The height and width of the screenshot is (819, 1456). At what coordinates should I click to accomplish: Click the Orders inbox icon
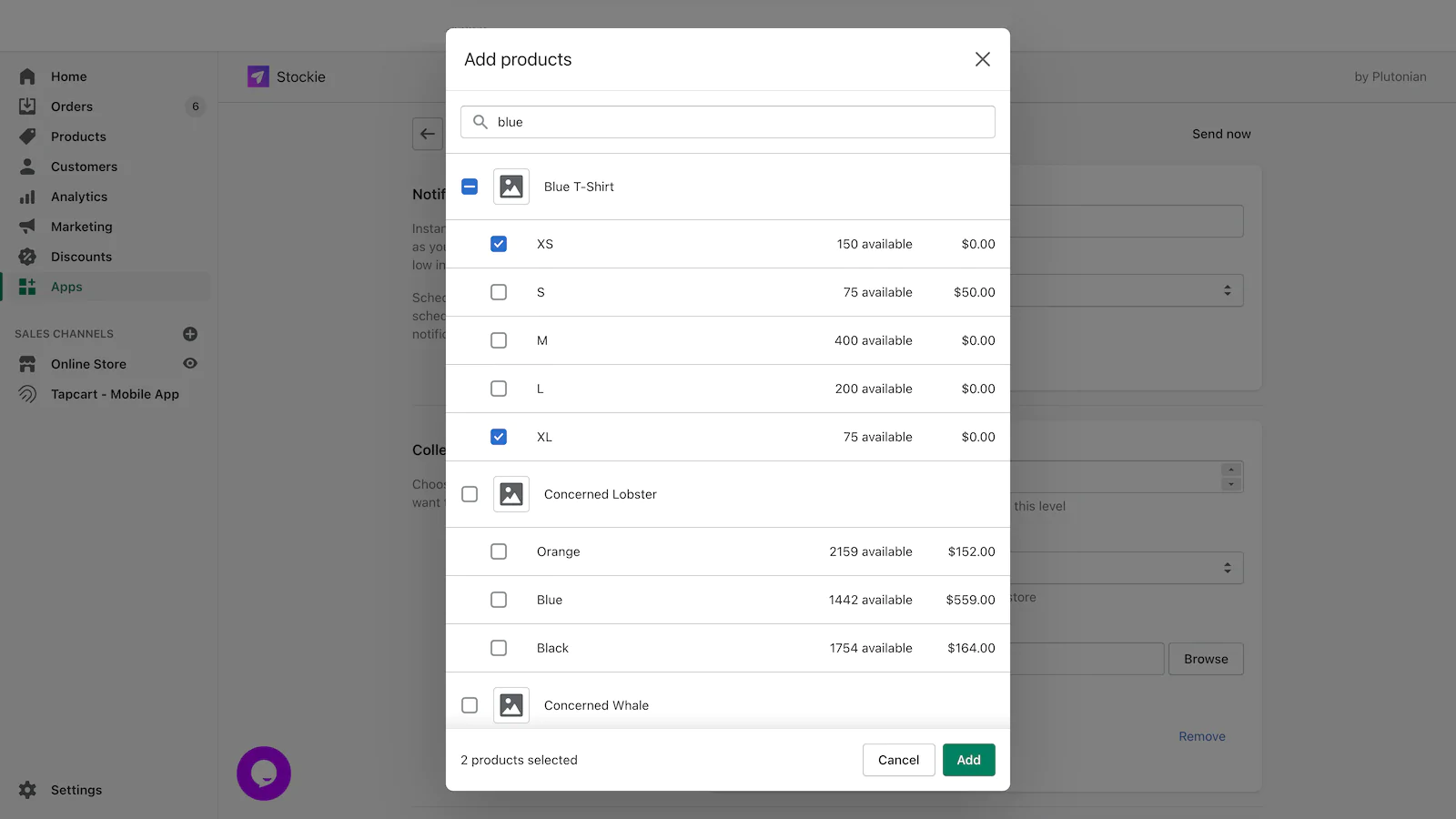click(x=27, y=106)
